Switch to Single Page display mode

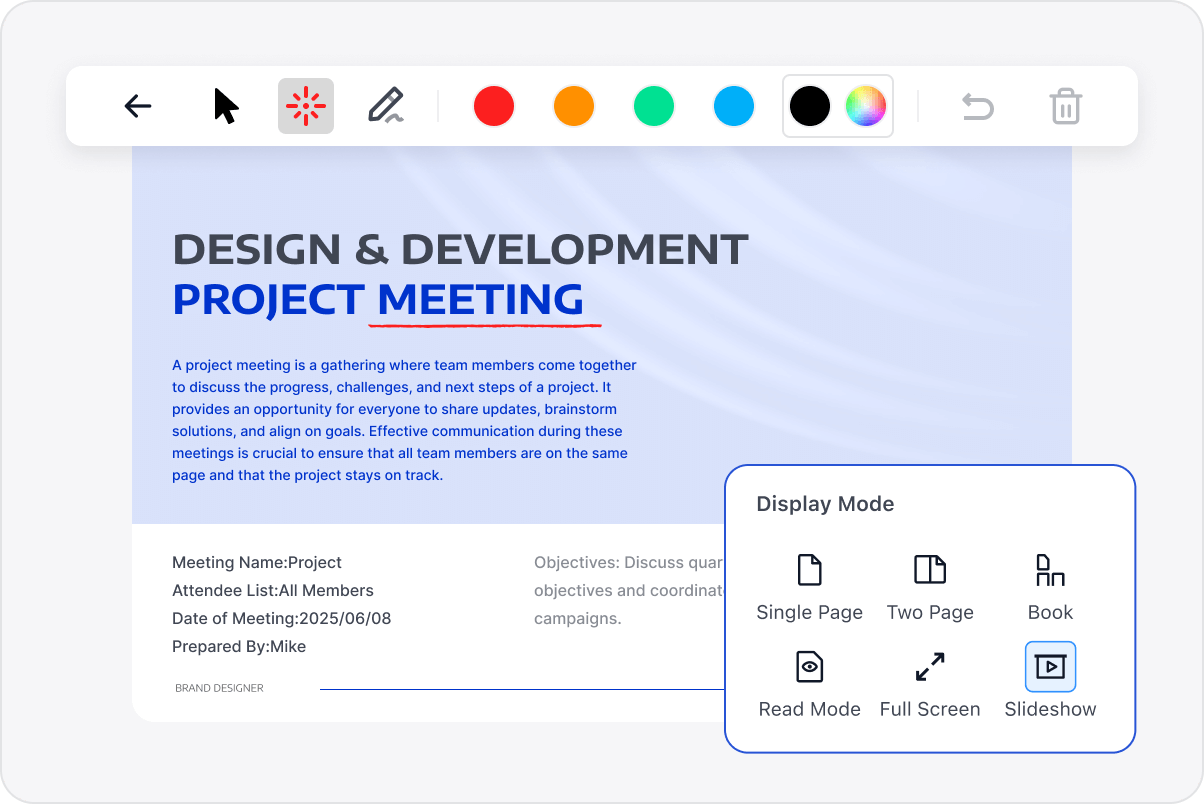click(x=809, y=587)
